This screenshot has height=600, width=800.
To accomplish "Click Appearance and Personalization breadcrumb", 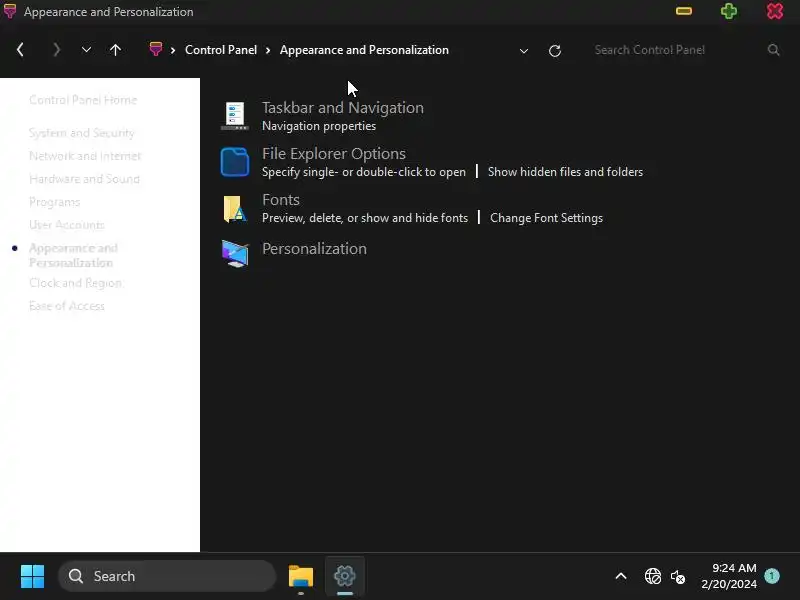I will click(364, 50).
